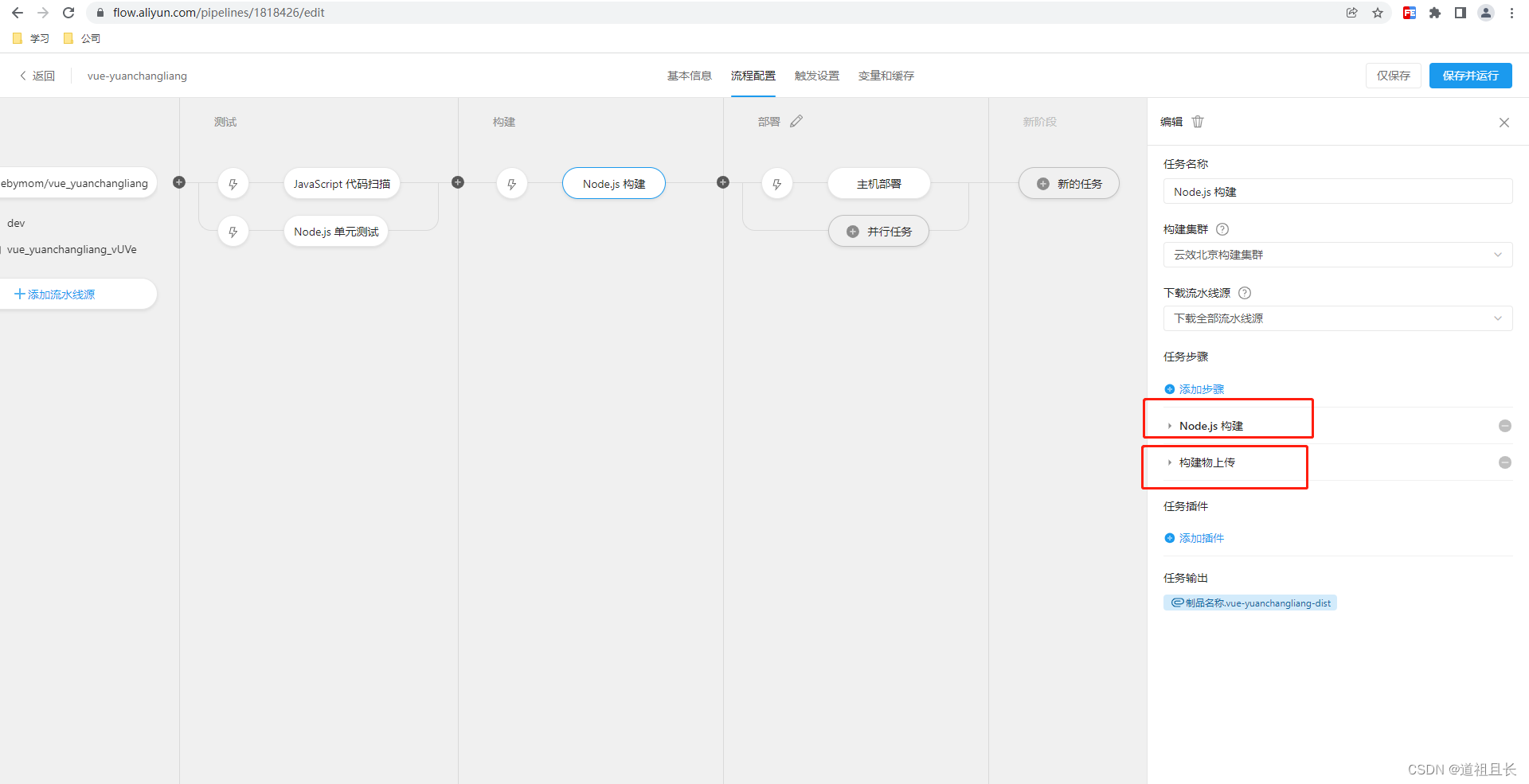Add a stage before the 测试 stage
This screenshot has width=1529, height=784.
[179, 182]
